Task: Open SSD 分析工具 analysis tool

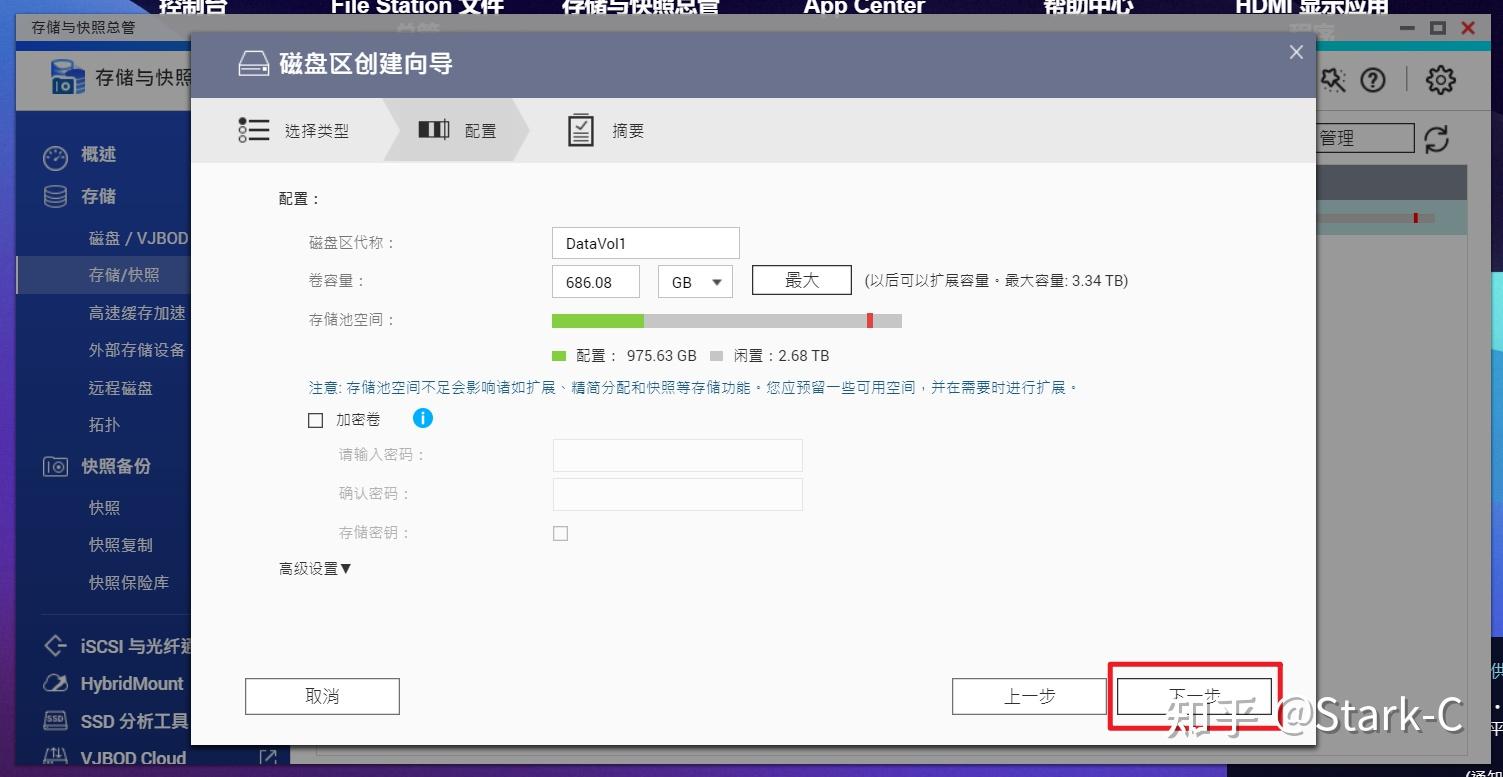Action: (127, 720)
